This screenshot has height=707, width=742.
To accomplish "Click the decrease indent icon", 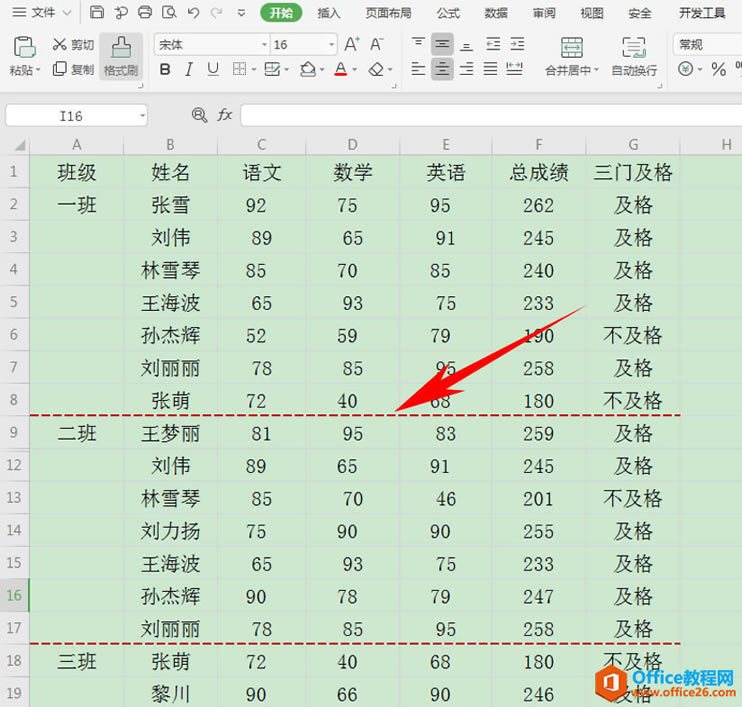I will point(493,44).
